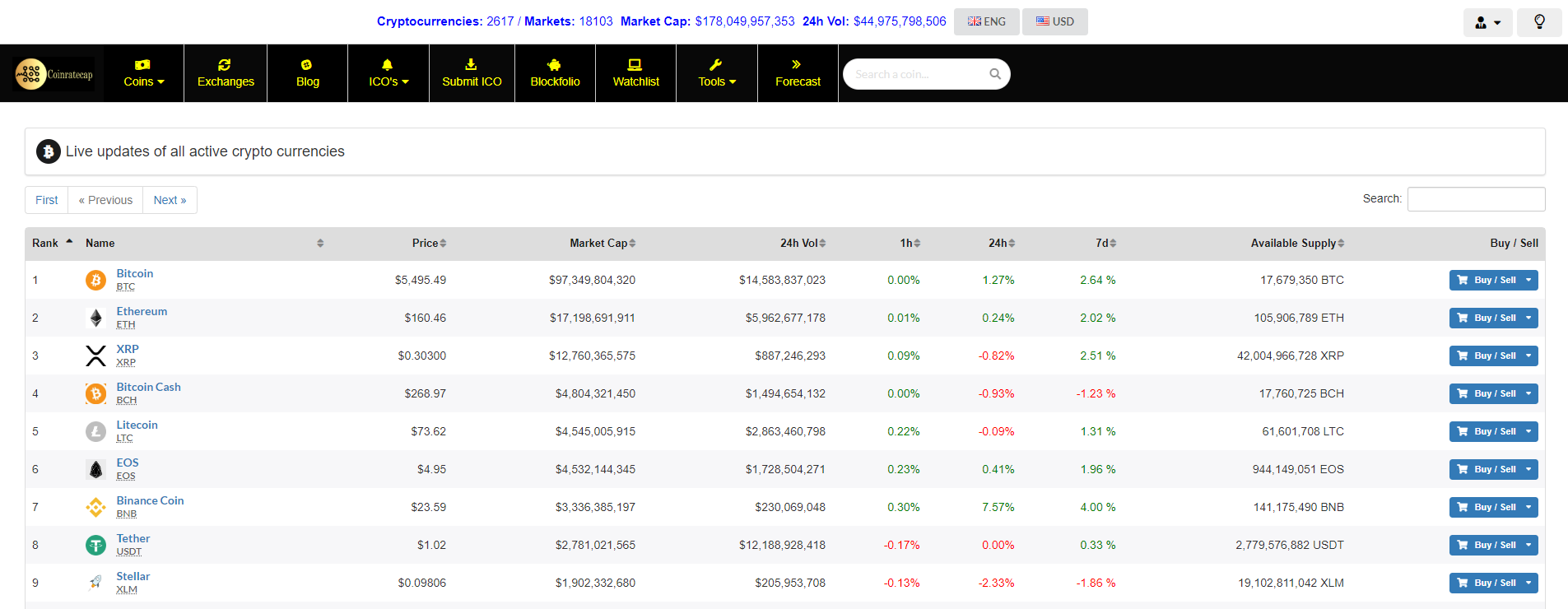Click the Bitcoin Cash coin icon
This screenshot has height=609, width=1568.
point(96,394)
